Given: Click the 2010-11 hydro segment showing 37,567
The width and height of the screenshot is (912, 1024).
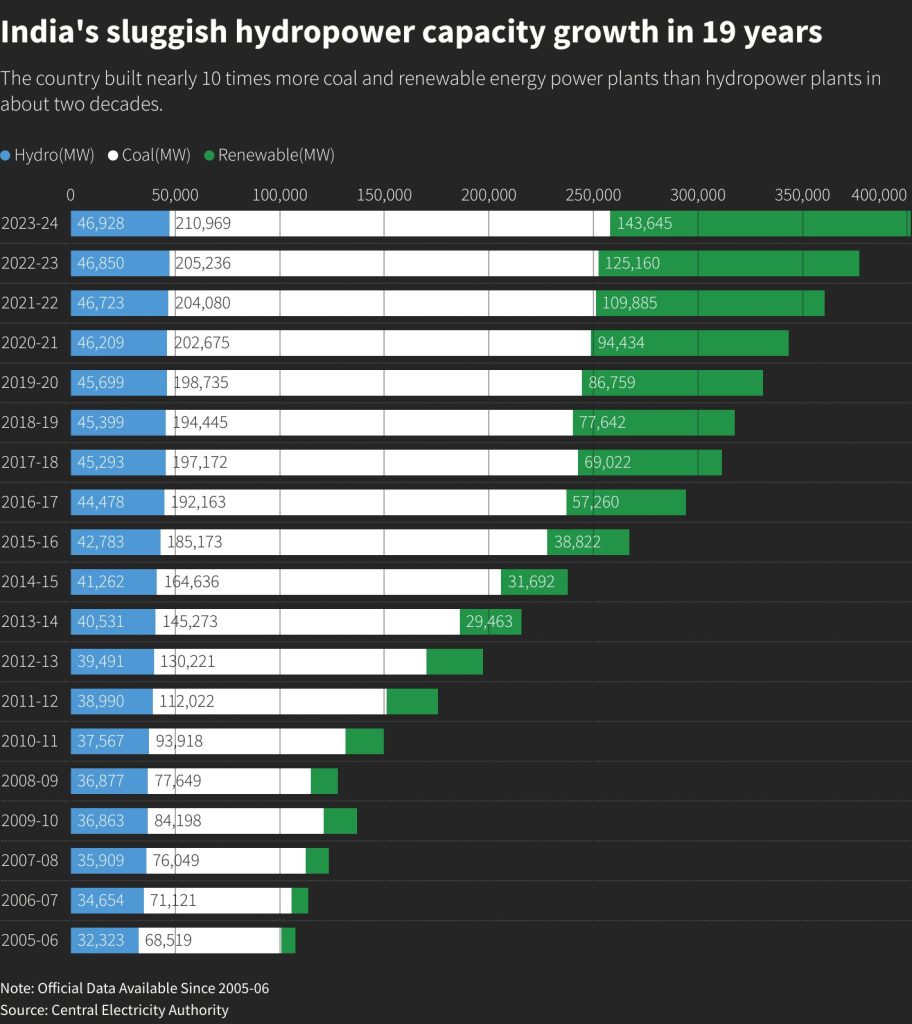Looking at the screenshot, I should click(x=109, y=741).
